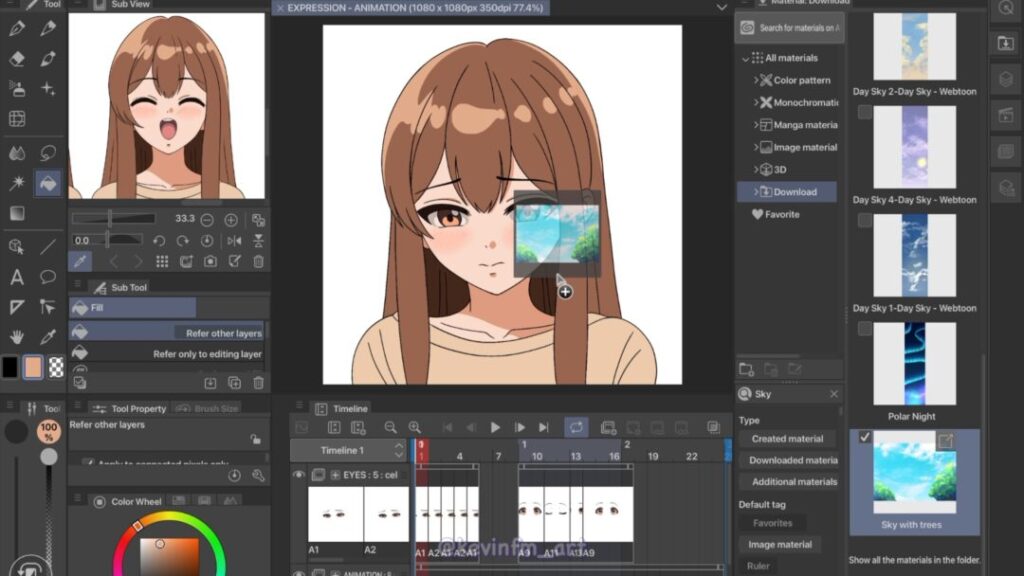Image resolution: width=1024 pixels, height=576 pixels.
Task: Pick the Lasso selection tool
Action: coord(47,153)
